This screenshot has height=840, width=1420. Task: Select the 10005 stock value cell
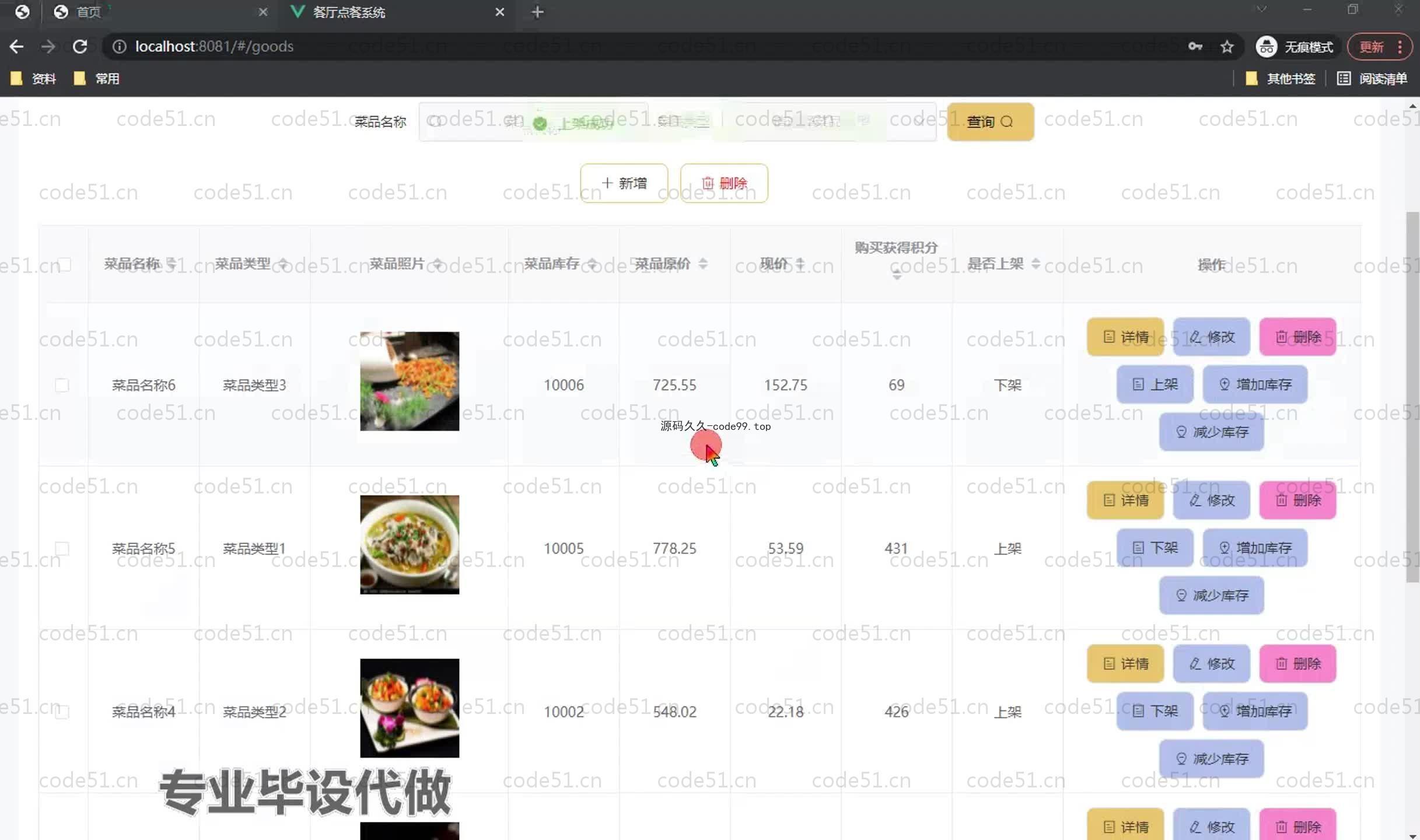tap(564, 548)
